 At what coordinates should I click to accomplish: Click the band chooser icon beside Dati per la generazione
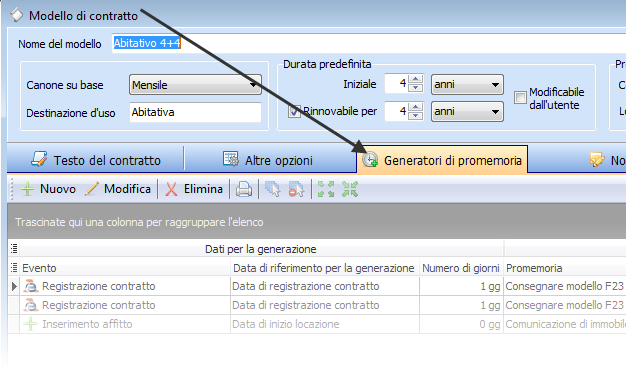pyautogui.click(x=14, y=249)
